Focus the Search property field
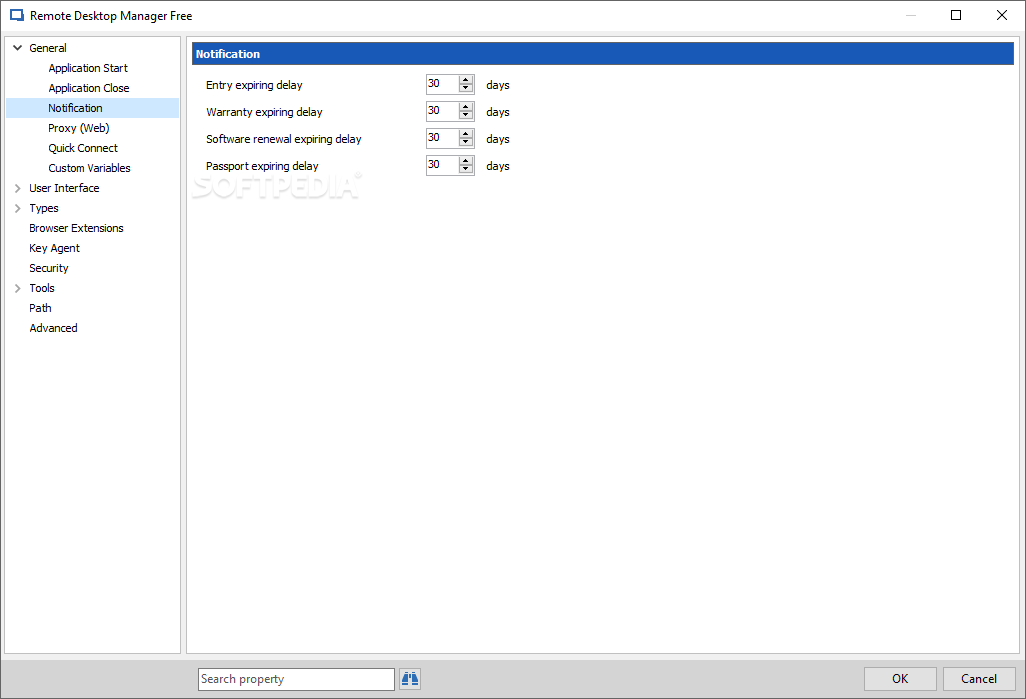 pyautogui.click(x=296, y=679)
